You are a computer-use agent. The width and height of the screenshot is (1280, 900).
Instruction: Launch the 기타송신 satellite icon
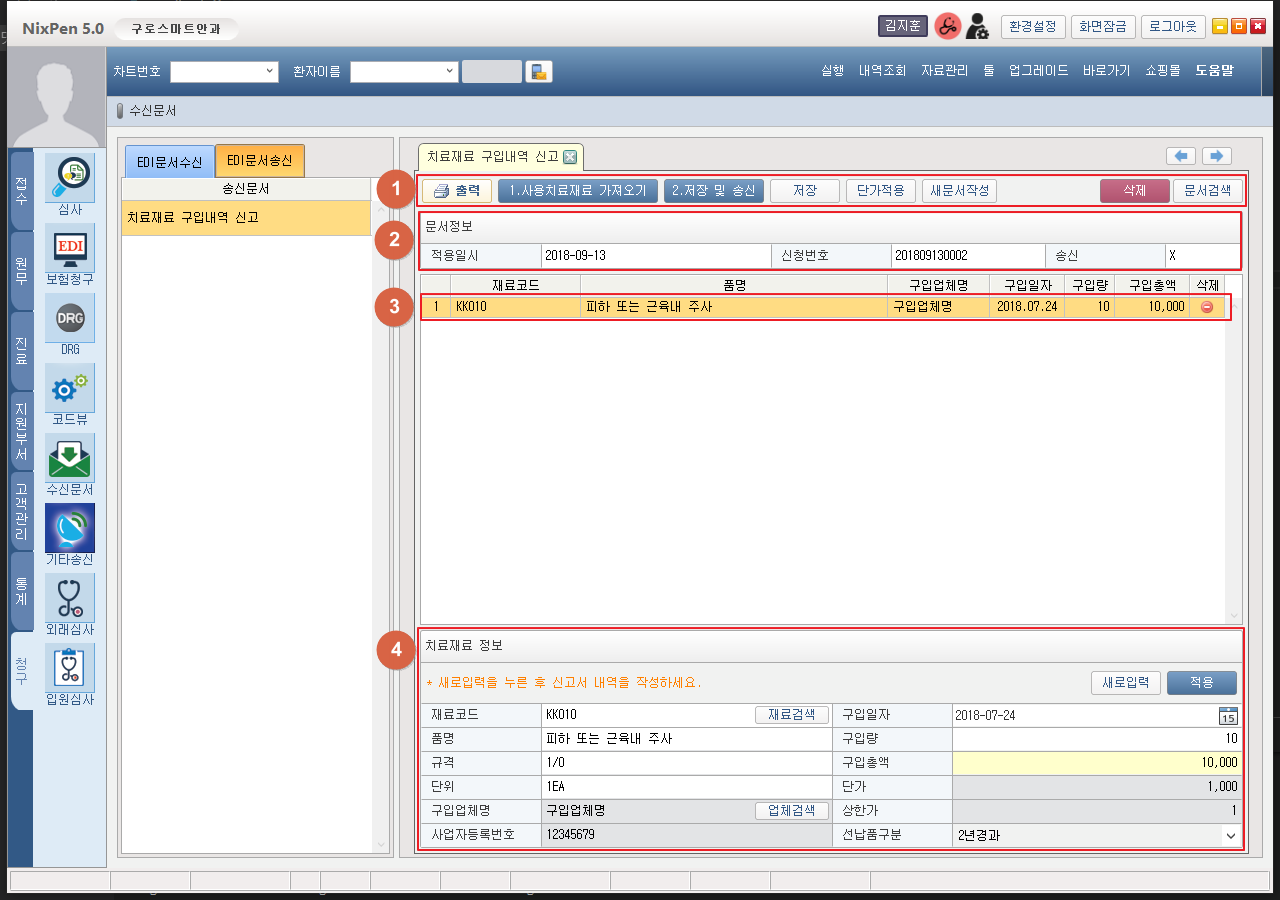pos(70,528)
